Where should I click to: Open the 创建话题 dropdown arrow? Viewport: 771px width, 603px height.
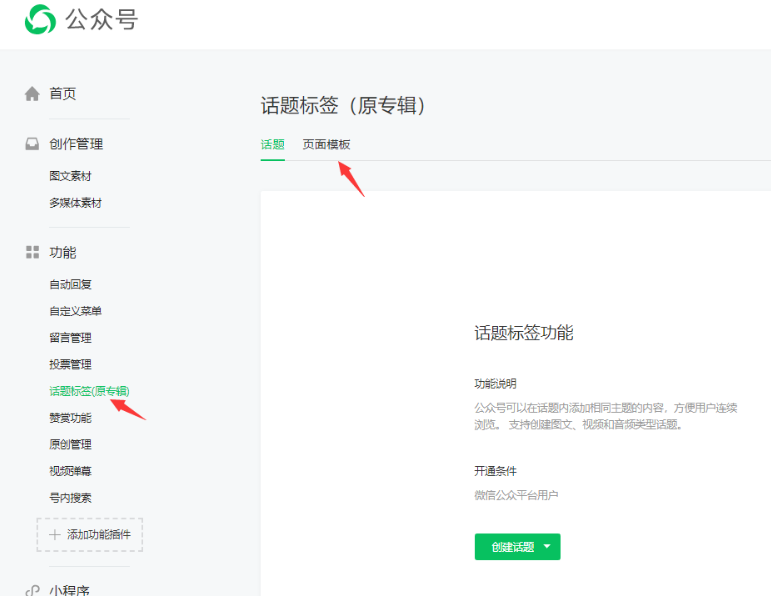(x=547, y=546)
